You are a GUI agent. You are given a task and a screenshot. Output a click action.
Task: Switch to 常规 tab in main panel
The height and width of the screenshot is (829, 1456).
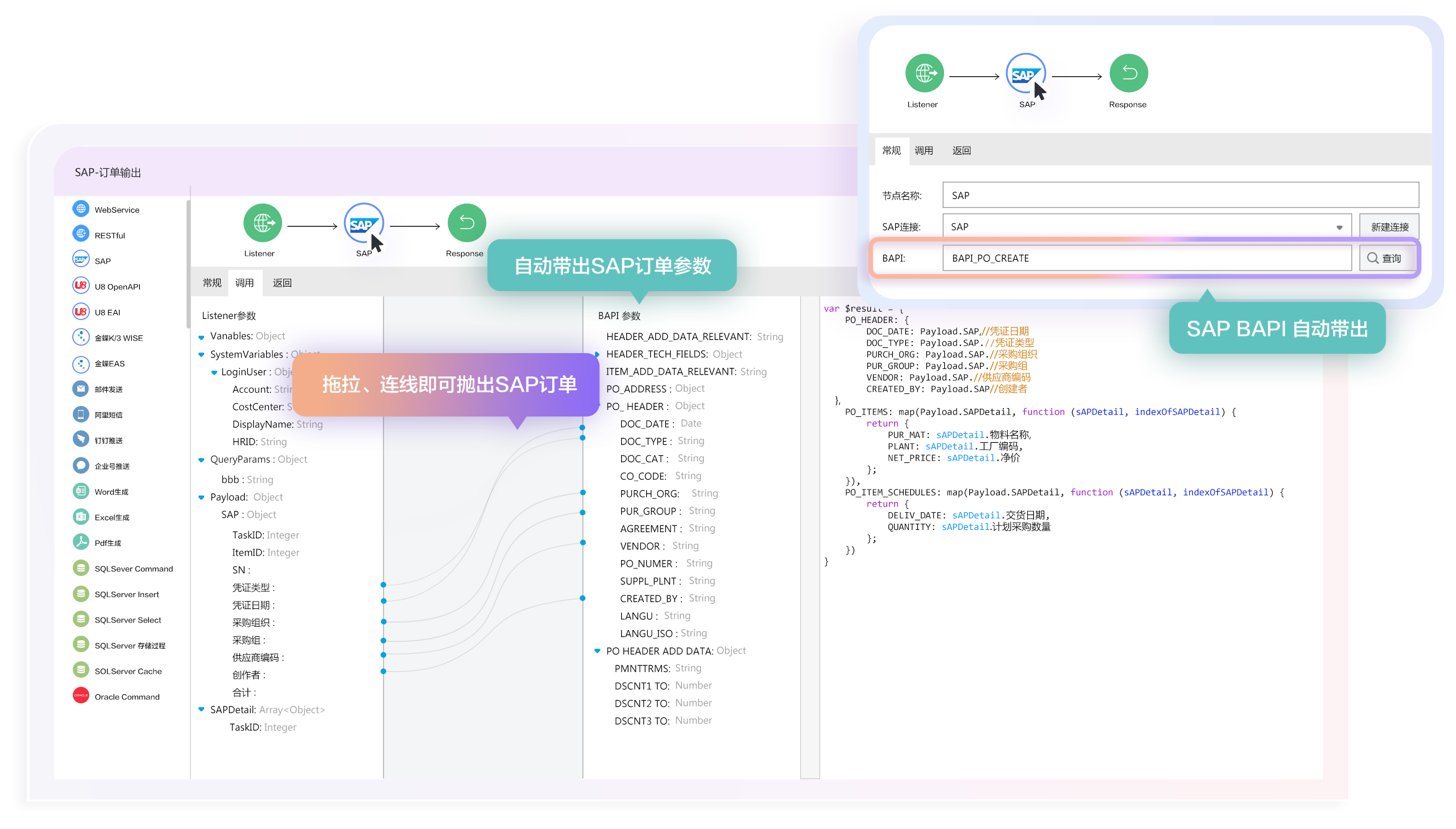[x=212, y=283]
